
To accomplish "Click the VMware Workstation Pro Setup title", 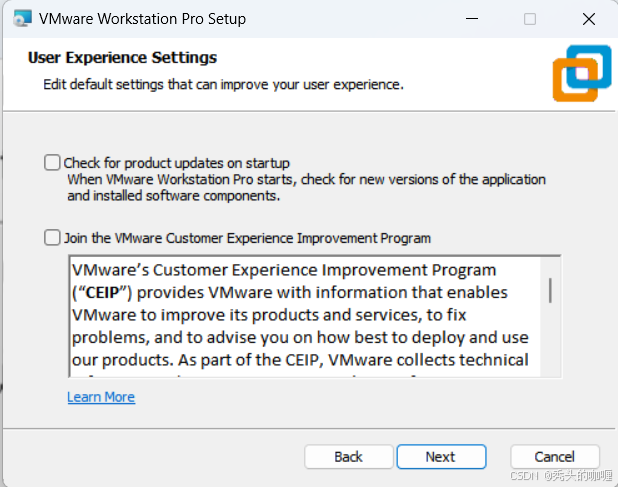I will click(142, 19).
